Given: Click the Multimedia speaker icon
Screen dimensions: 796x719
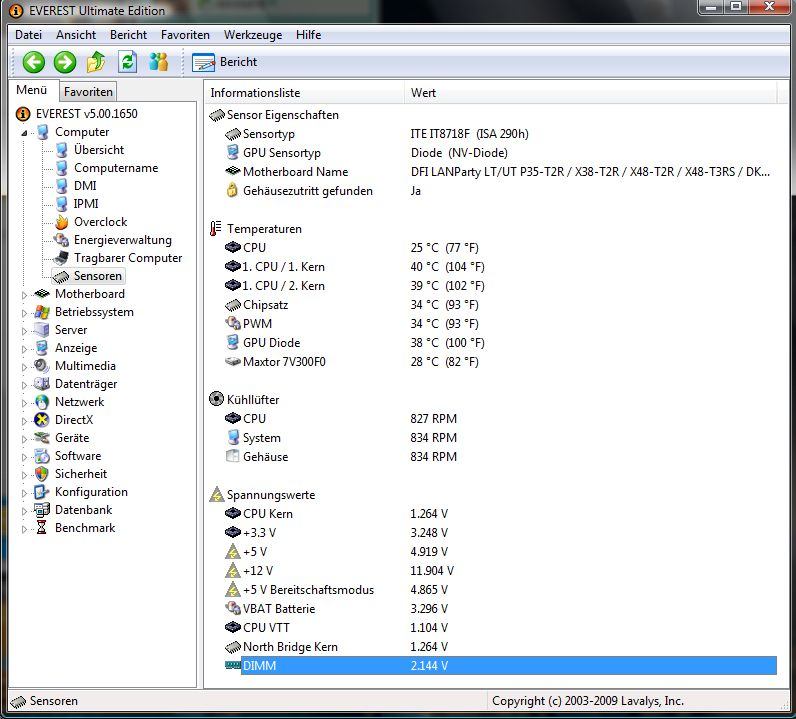Looking at the screenshot, I should 42,366.
